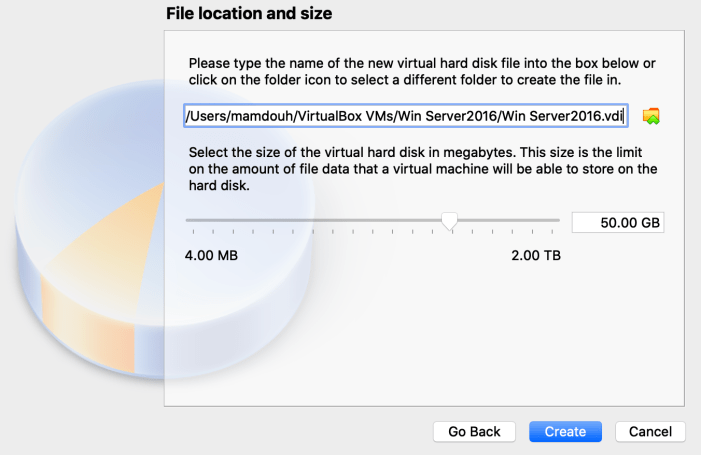This screenshot has width=701, height=455.
Task: Click the 4.00 MB minimum size label
Action: pos(211,256)
